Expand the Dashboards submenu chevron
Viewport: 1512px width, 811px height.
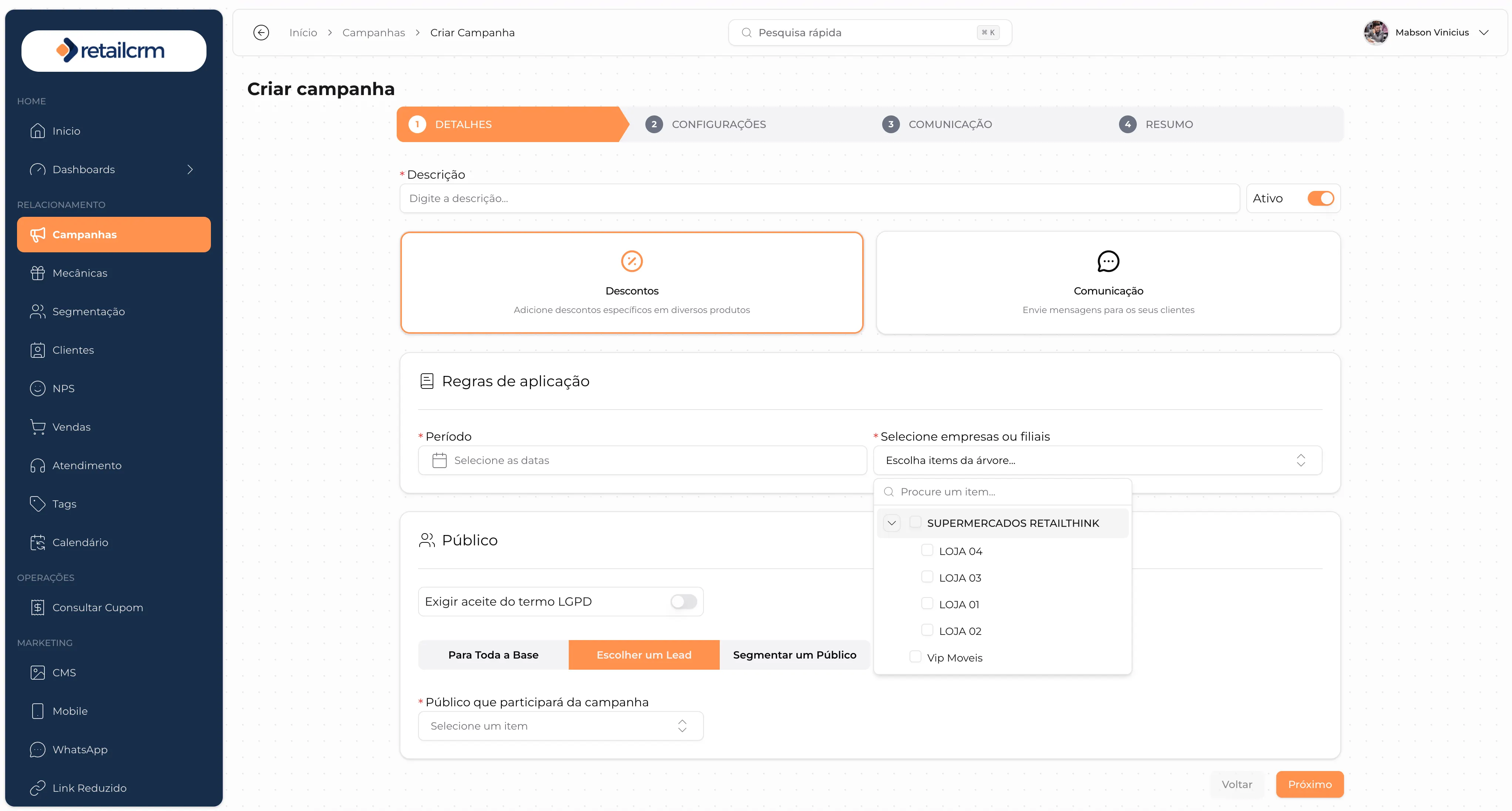click(189, 169)
